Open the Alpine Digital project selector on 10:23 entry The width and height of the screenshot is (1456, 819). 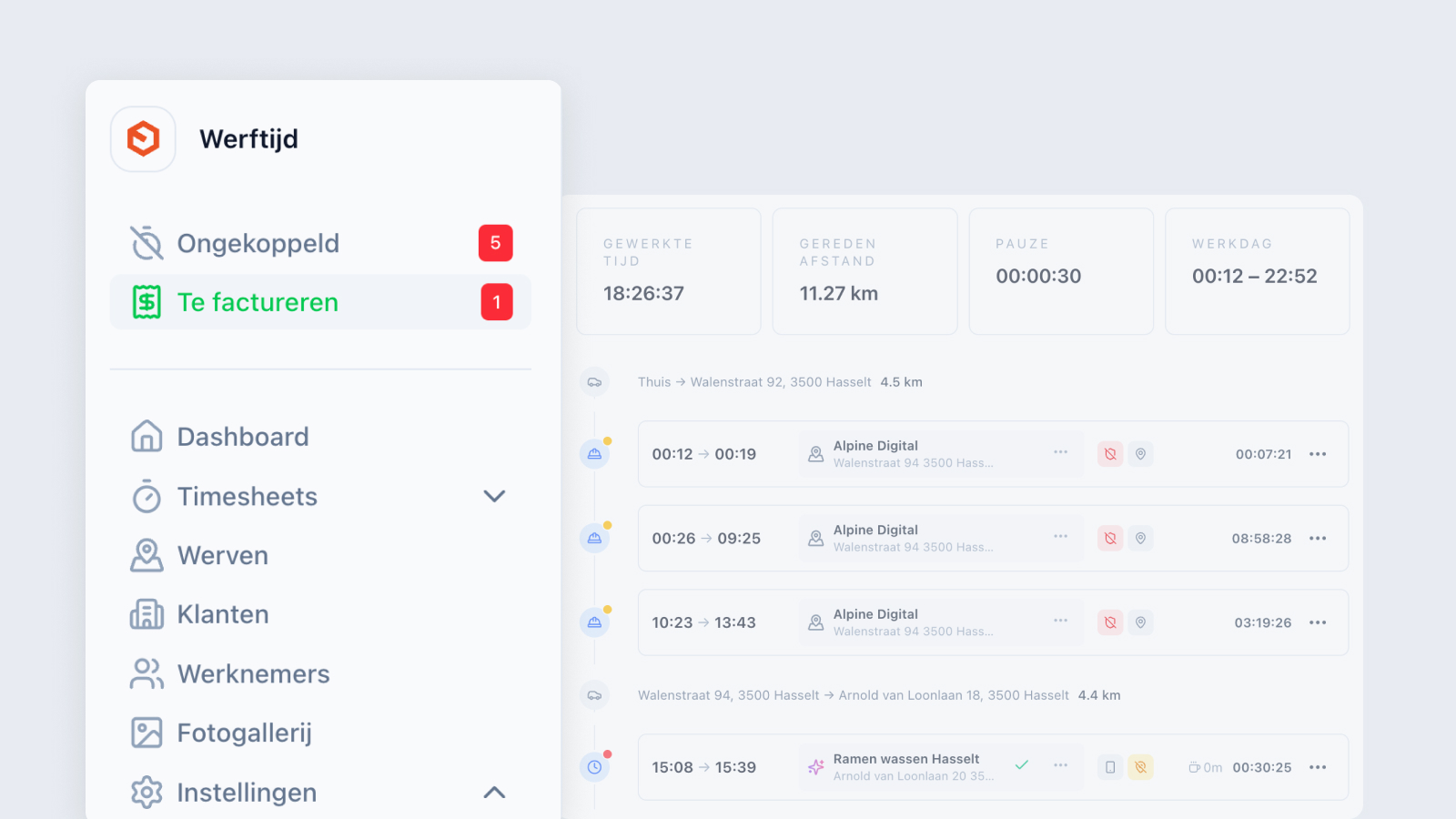point(941,622)
